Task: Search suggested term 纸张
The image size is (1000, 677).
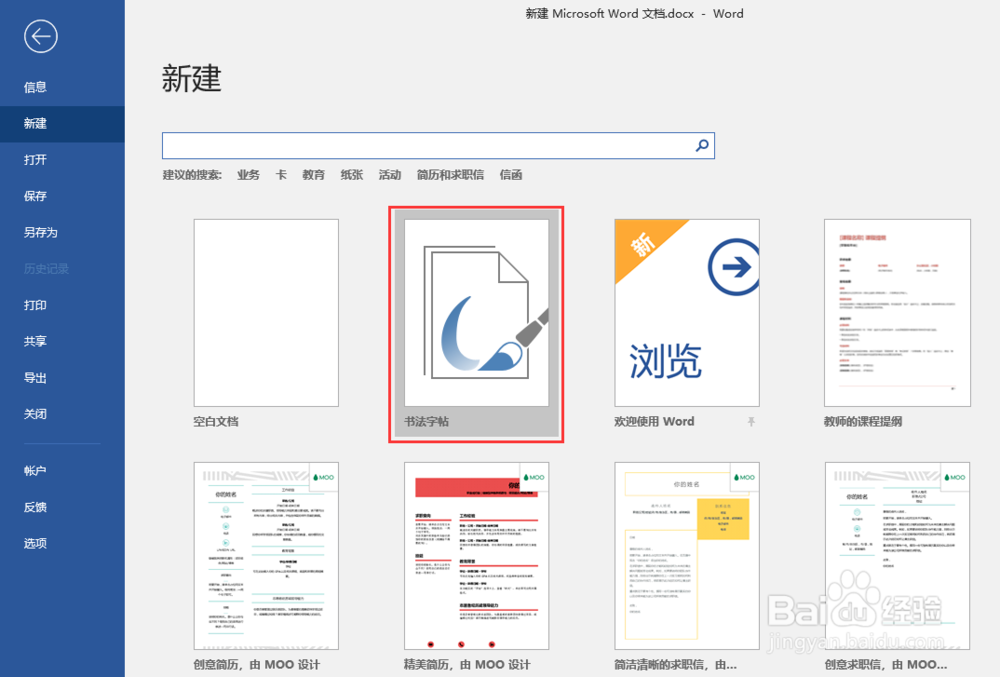Action: pos(351,175)
